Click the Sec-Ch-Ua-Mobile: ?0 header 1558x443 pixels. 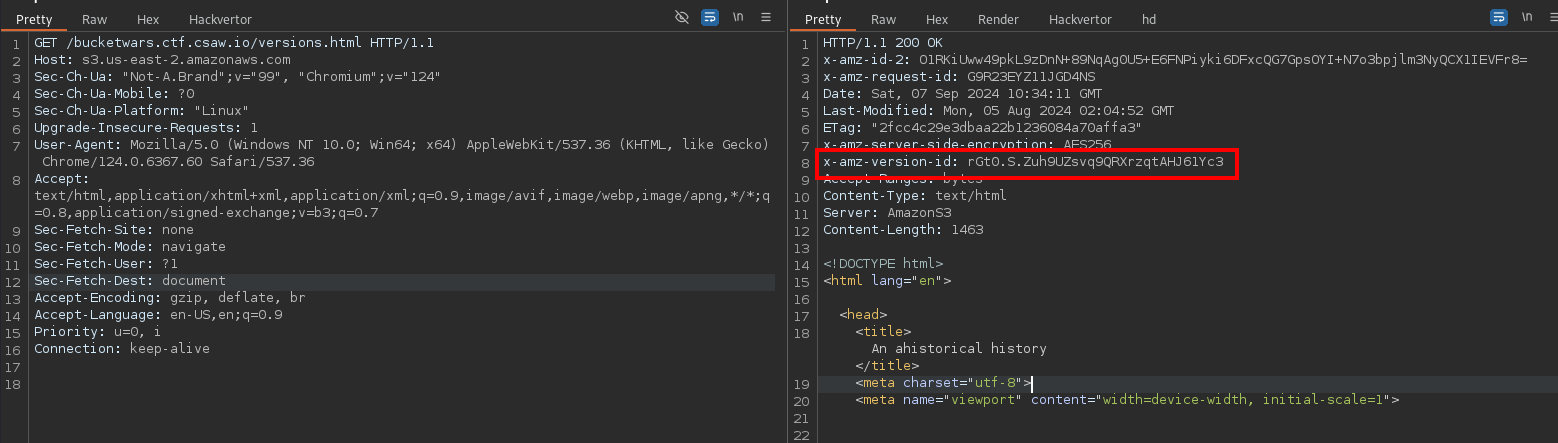pos(114,94)
